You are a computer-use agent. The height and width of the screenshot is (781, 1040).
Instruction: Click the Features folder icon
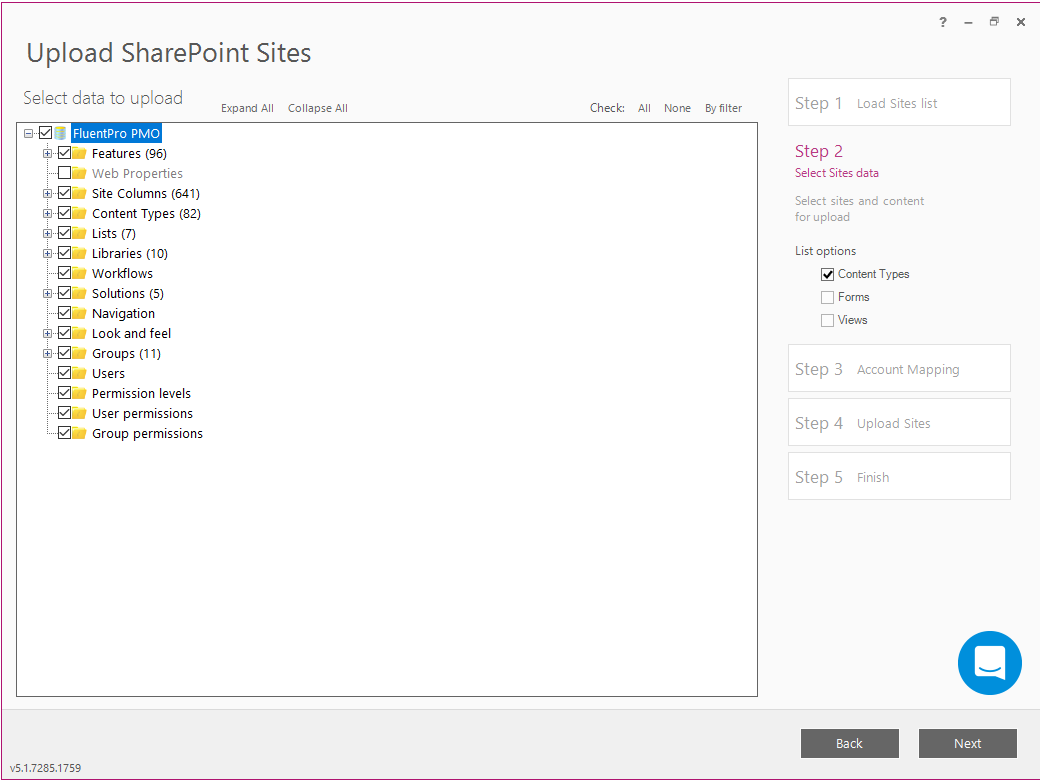(x=79, y=153)
